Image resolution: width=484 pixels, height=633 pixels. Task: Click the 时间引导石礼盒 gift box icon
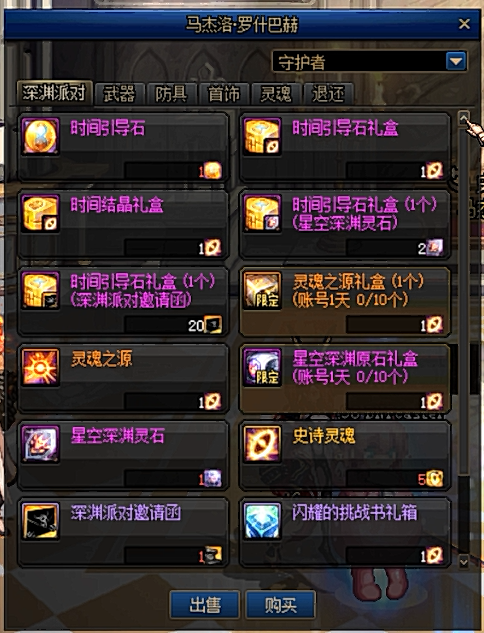tap(262, 136)
